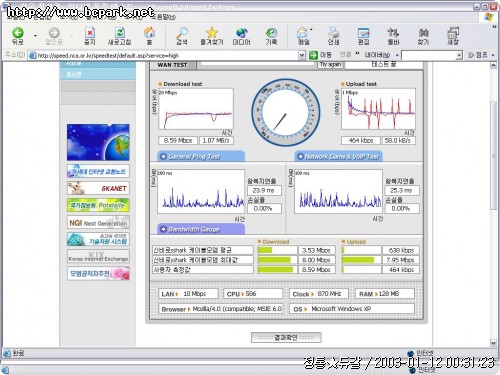Click the Links toolbar label

[x=345, y=55]
